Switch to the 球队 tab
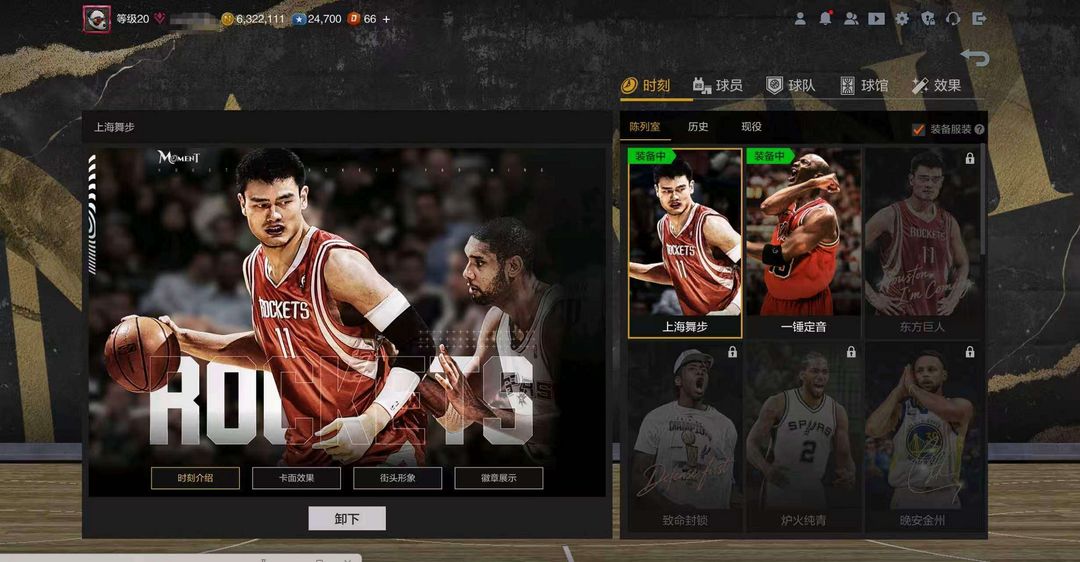 click(791, 85)
